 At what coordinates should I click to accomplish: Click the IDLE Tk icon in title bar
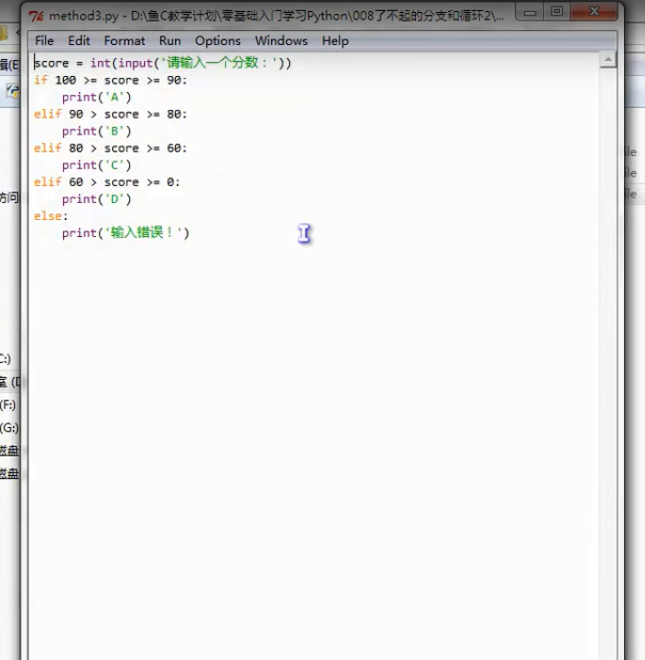point(36,16)
